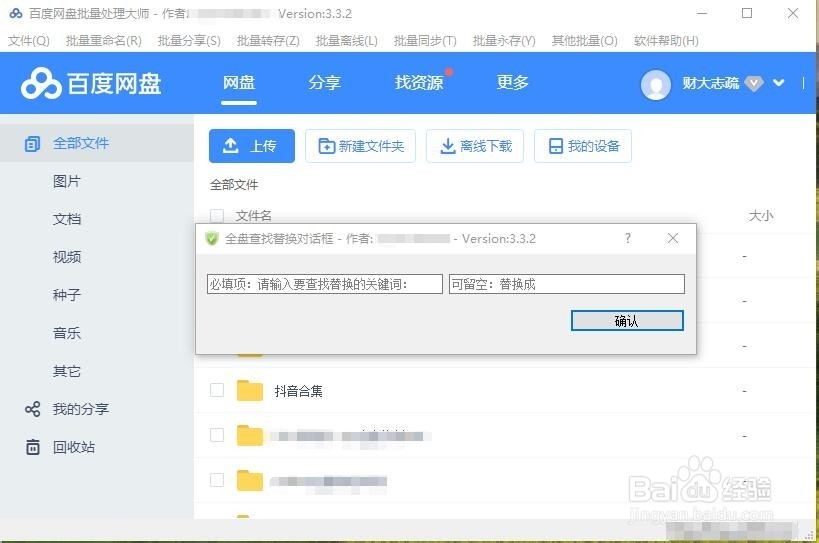Switch to the 找资源 tab
Screen dimensions: 819x543
[x=419, y=82]
